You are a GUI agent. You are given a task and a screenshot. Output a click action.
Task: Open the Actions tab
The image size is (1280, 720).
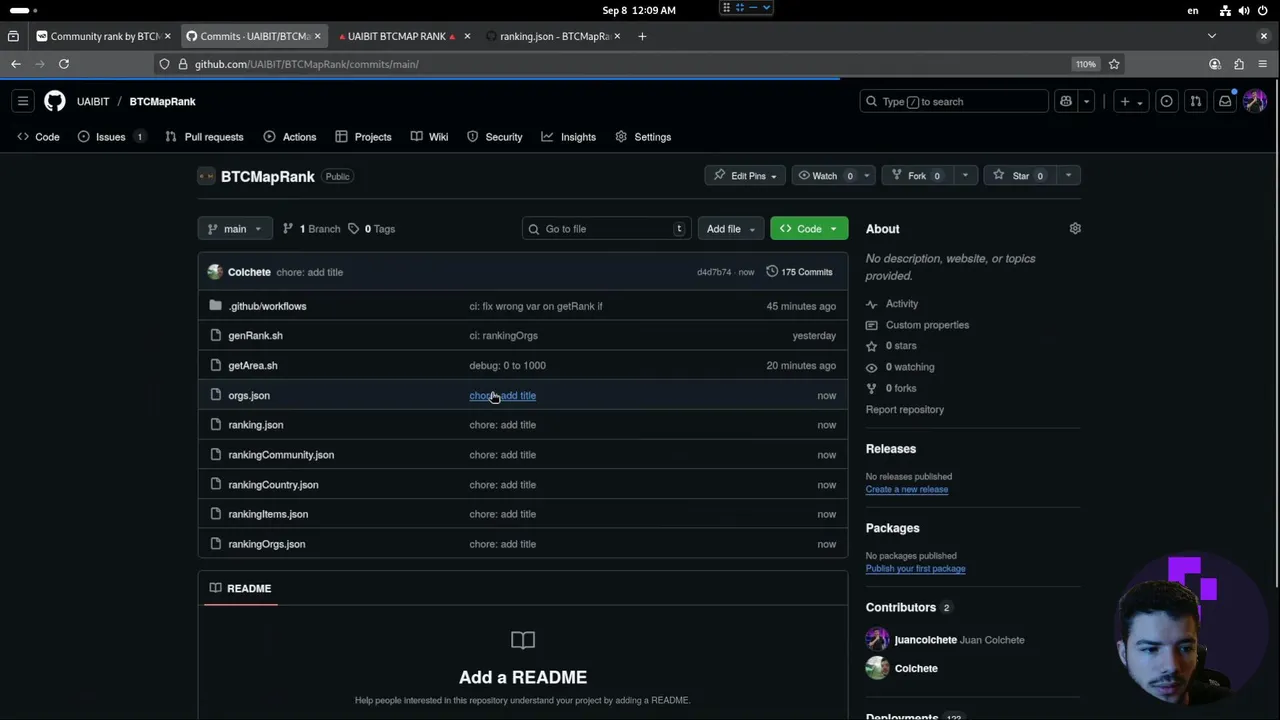pos(290,137)
